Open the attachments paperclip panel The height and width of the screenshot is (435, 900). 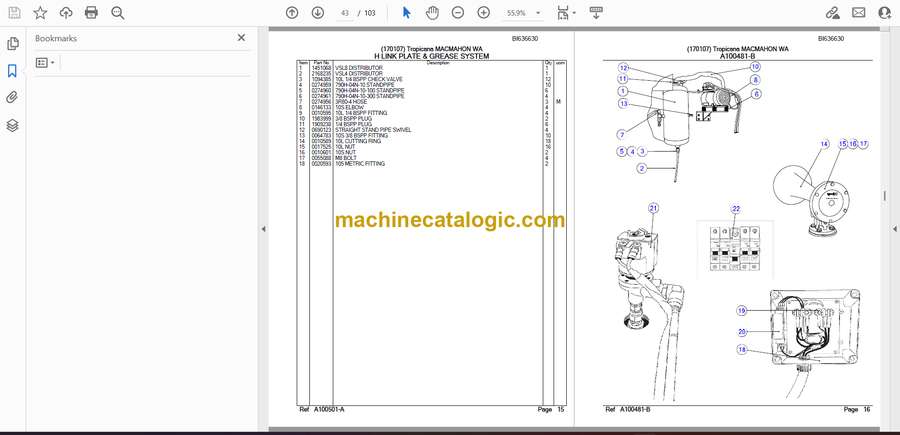click(12, 98)
